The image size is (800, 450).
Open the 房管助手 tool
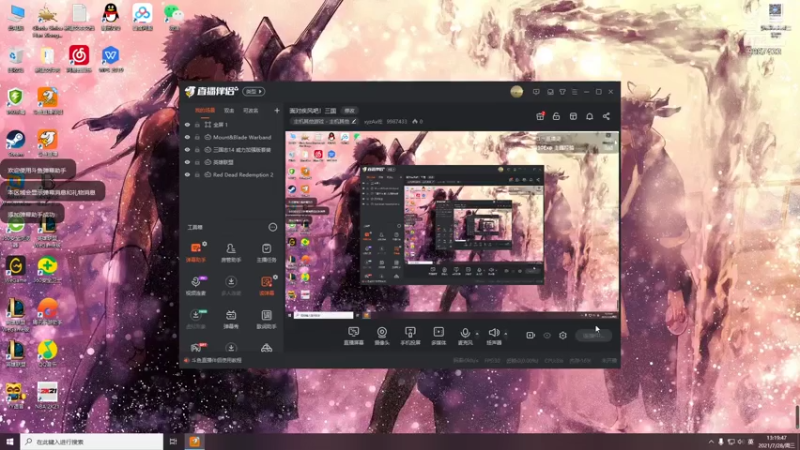(231, 252)
